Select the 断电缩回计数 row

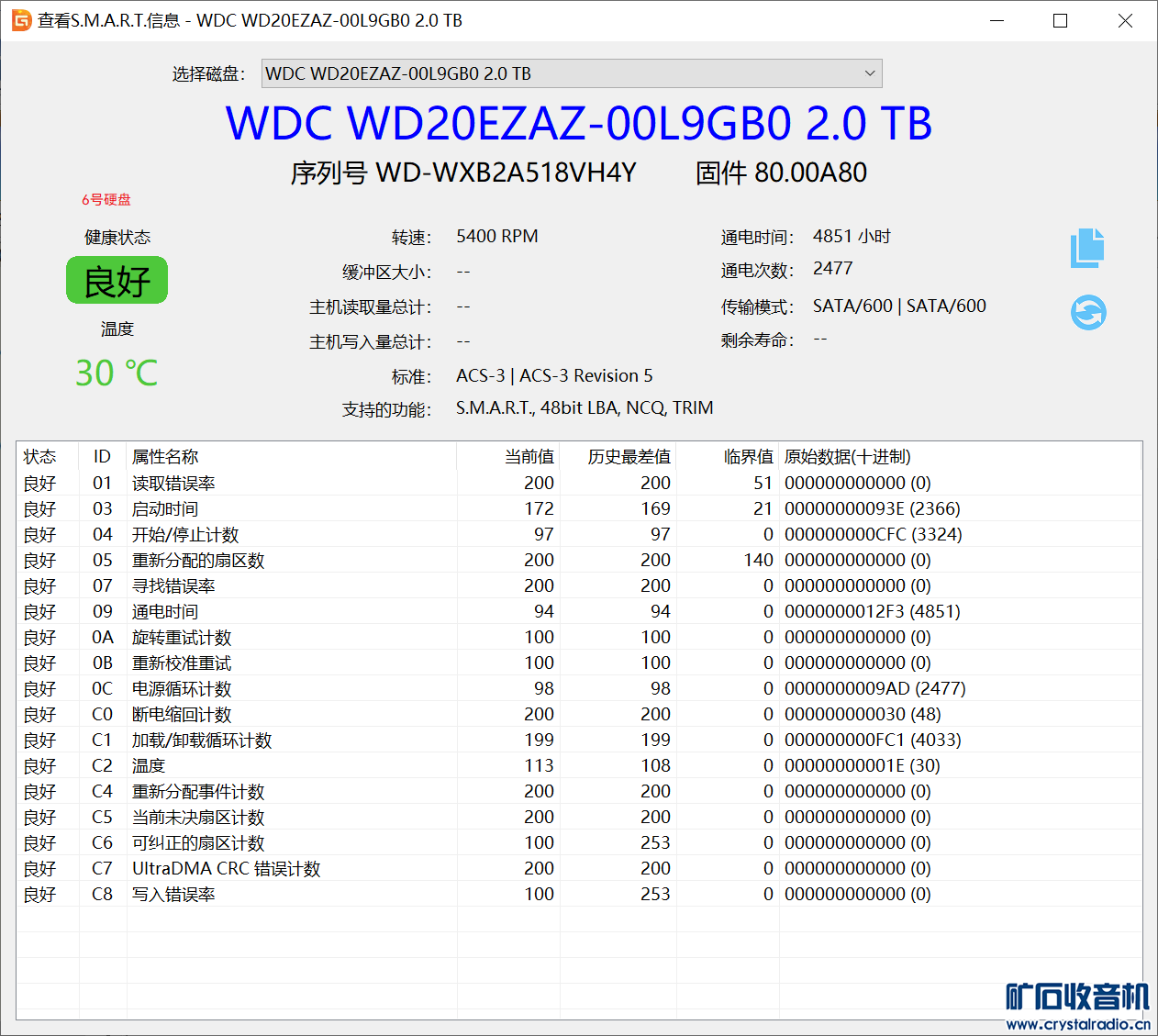579,714
